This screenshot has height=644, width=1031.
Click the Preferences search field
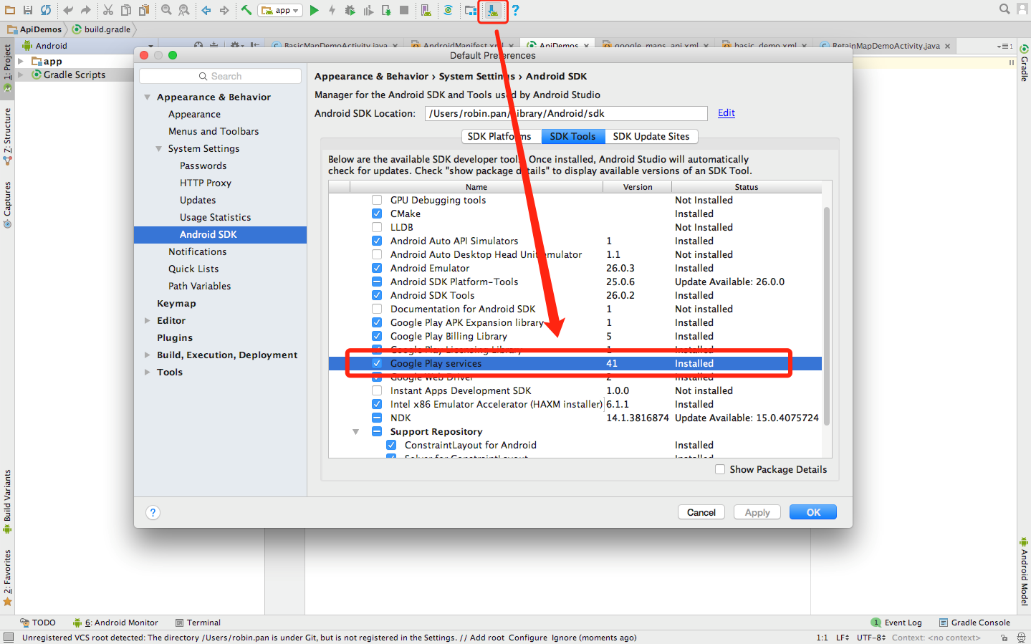220,76
